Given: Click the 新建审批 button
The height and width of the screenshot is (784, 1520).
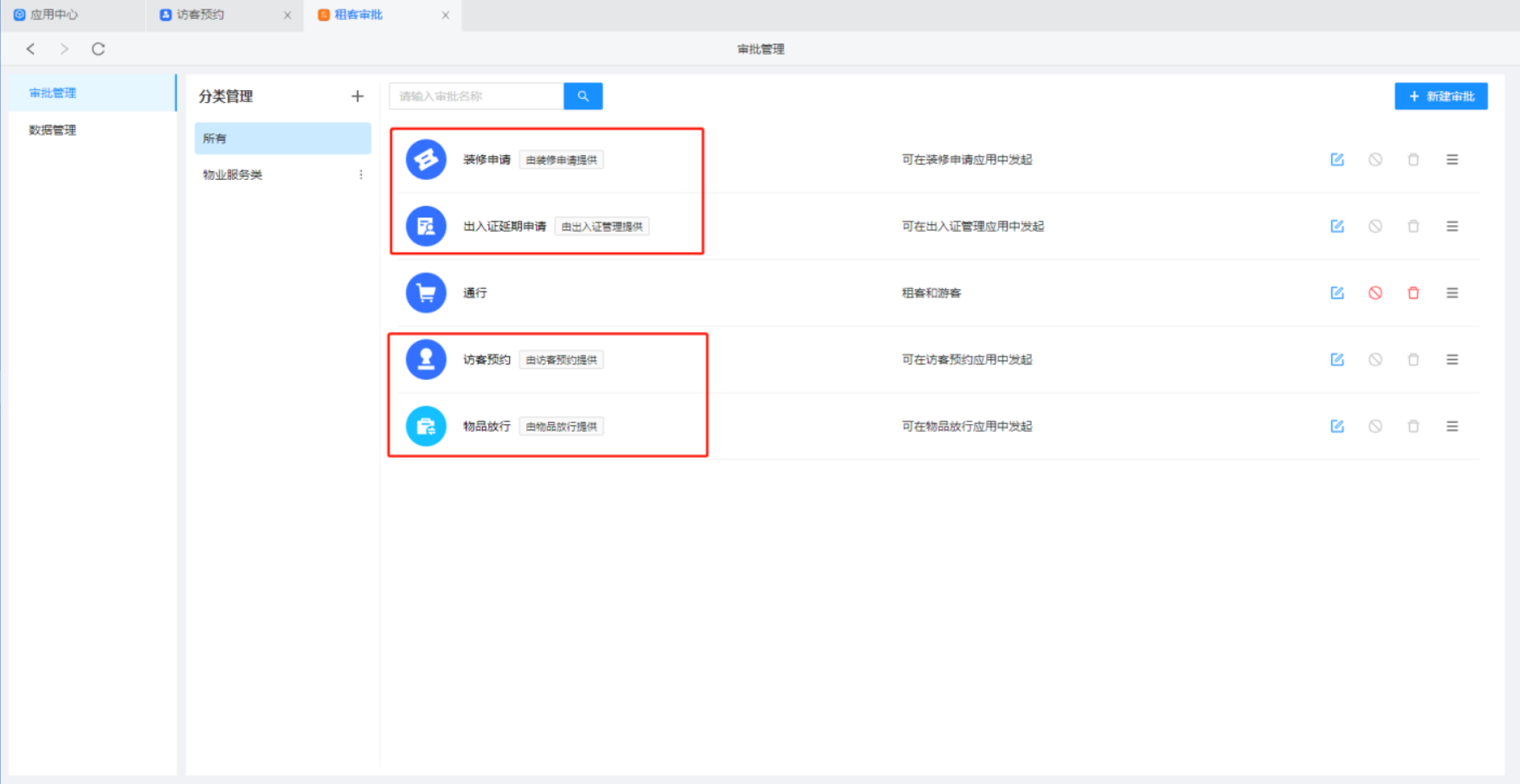Looking at the screenshot, I should point(1440,96).
